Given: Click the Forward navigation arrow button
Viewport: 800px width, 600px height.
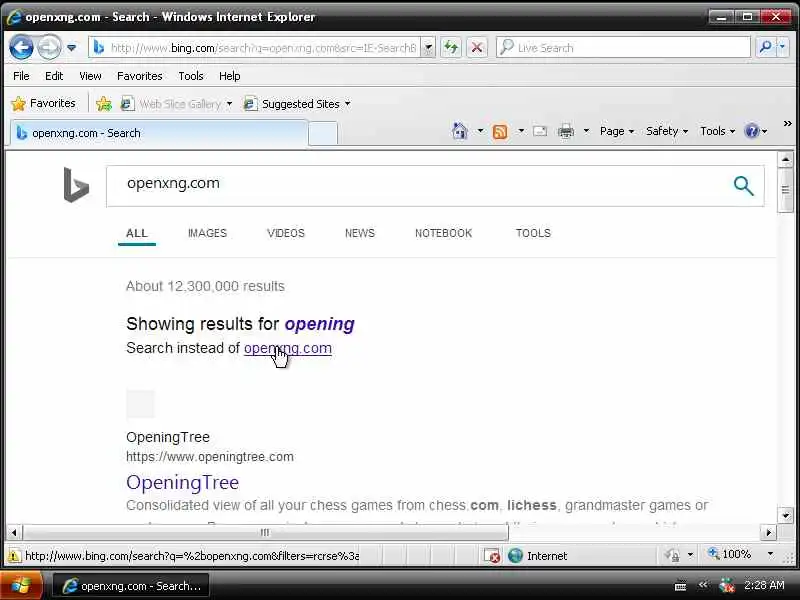Looking at the screenshot, I should [49, 47].
